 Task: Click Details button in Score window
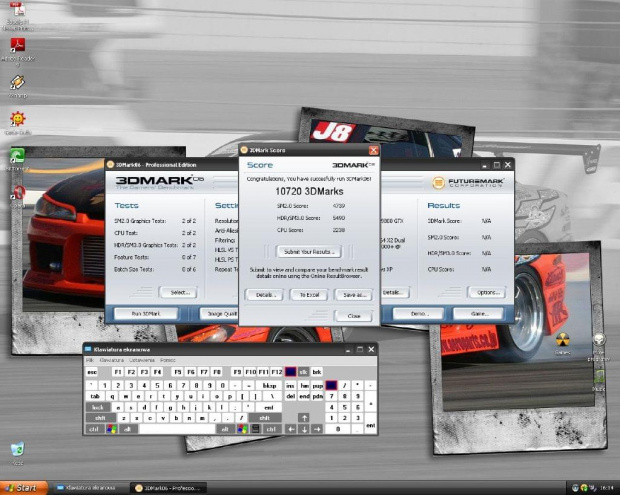(264, 295)
